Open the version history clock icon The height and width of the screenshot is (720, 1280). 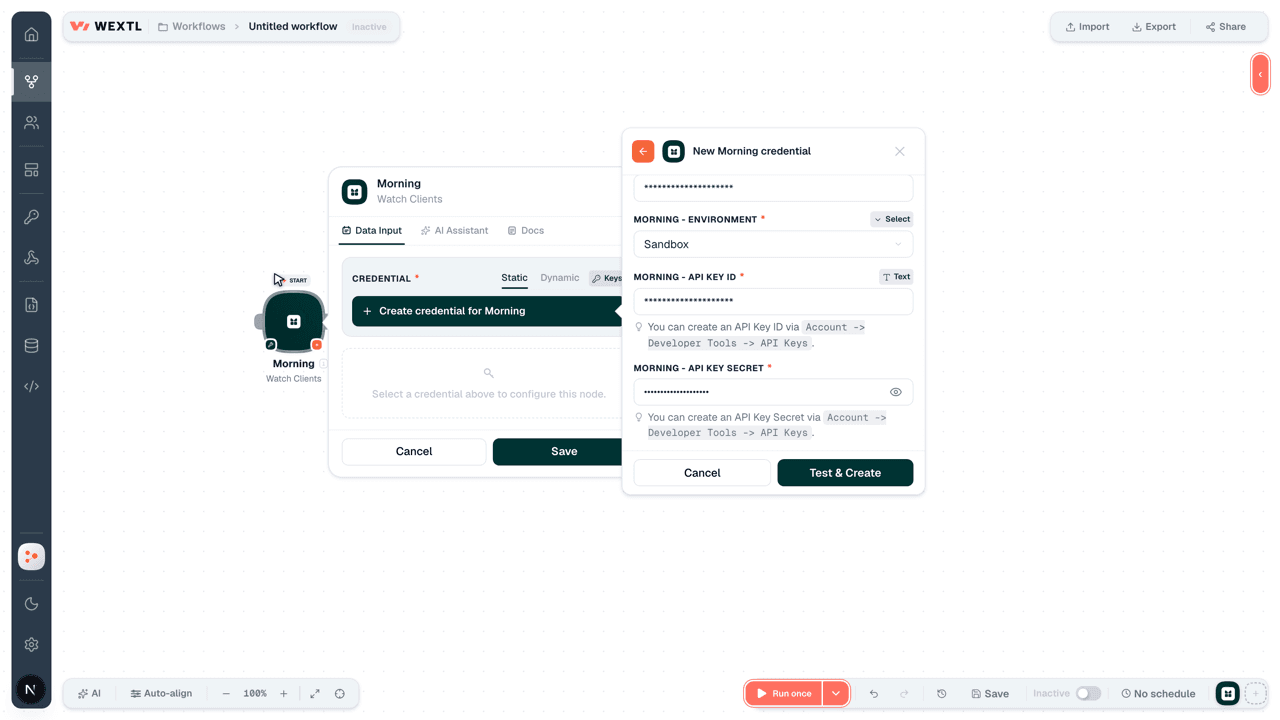pyautogui.click(x=942, y=694)
